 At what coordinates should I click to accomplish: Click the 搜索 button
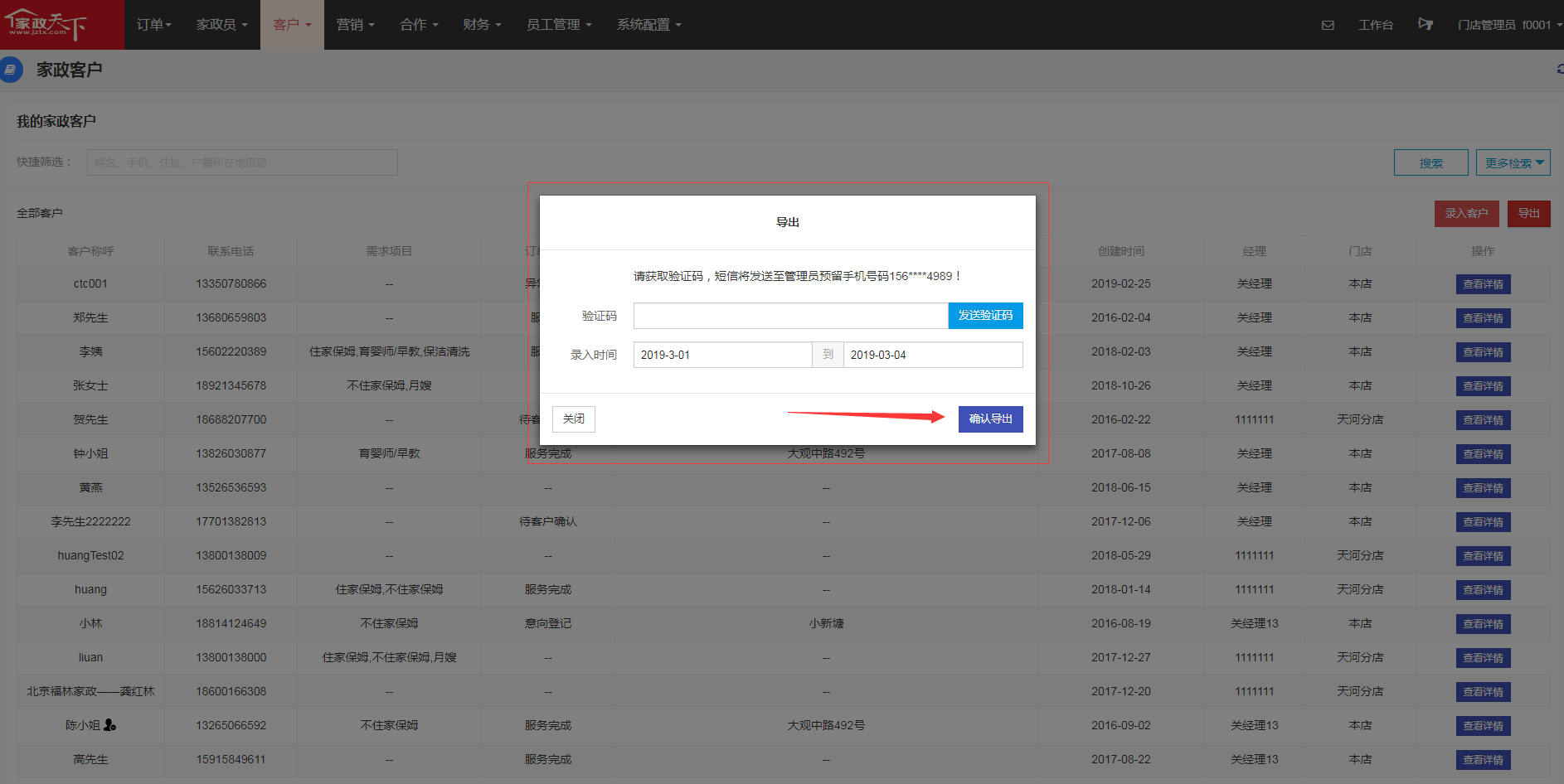pyautogui.click(x=1431, y=162)
